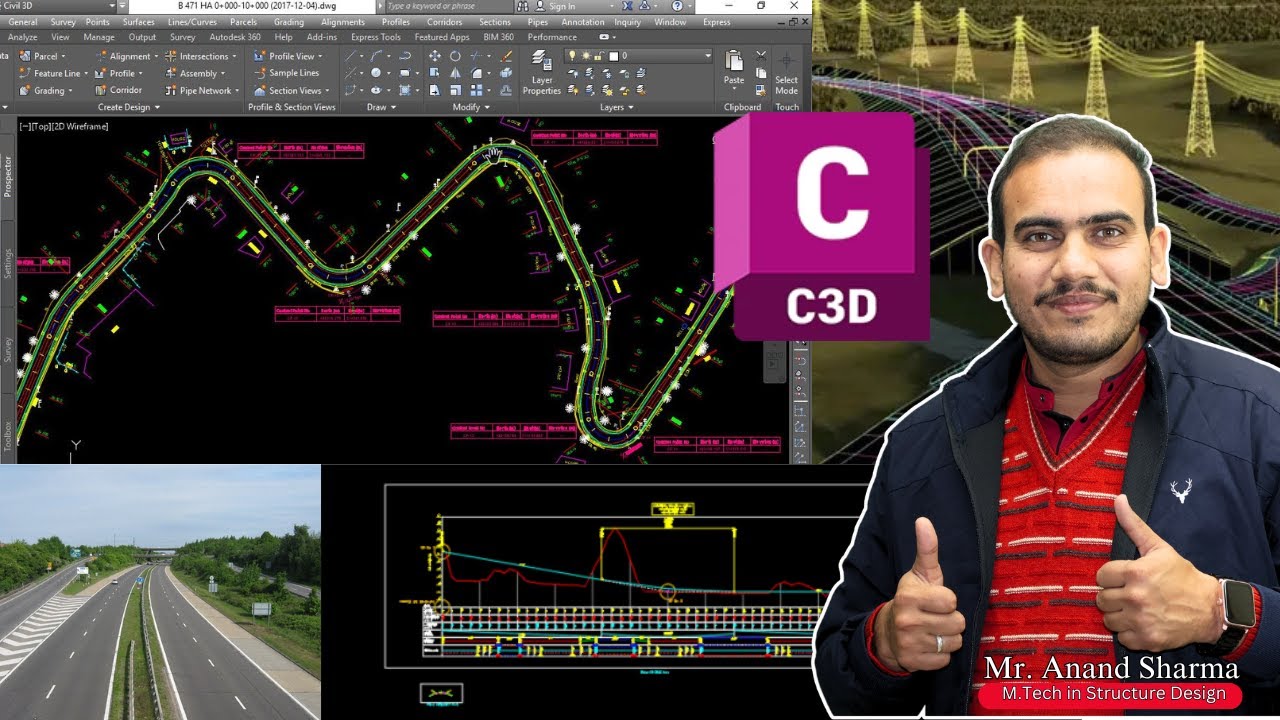Click the Feature Line icon
The height and width of the screenshot is (720, 1280).
click(25, 73)
